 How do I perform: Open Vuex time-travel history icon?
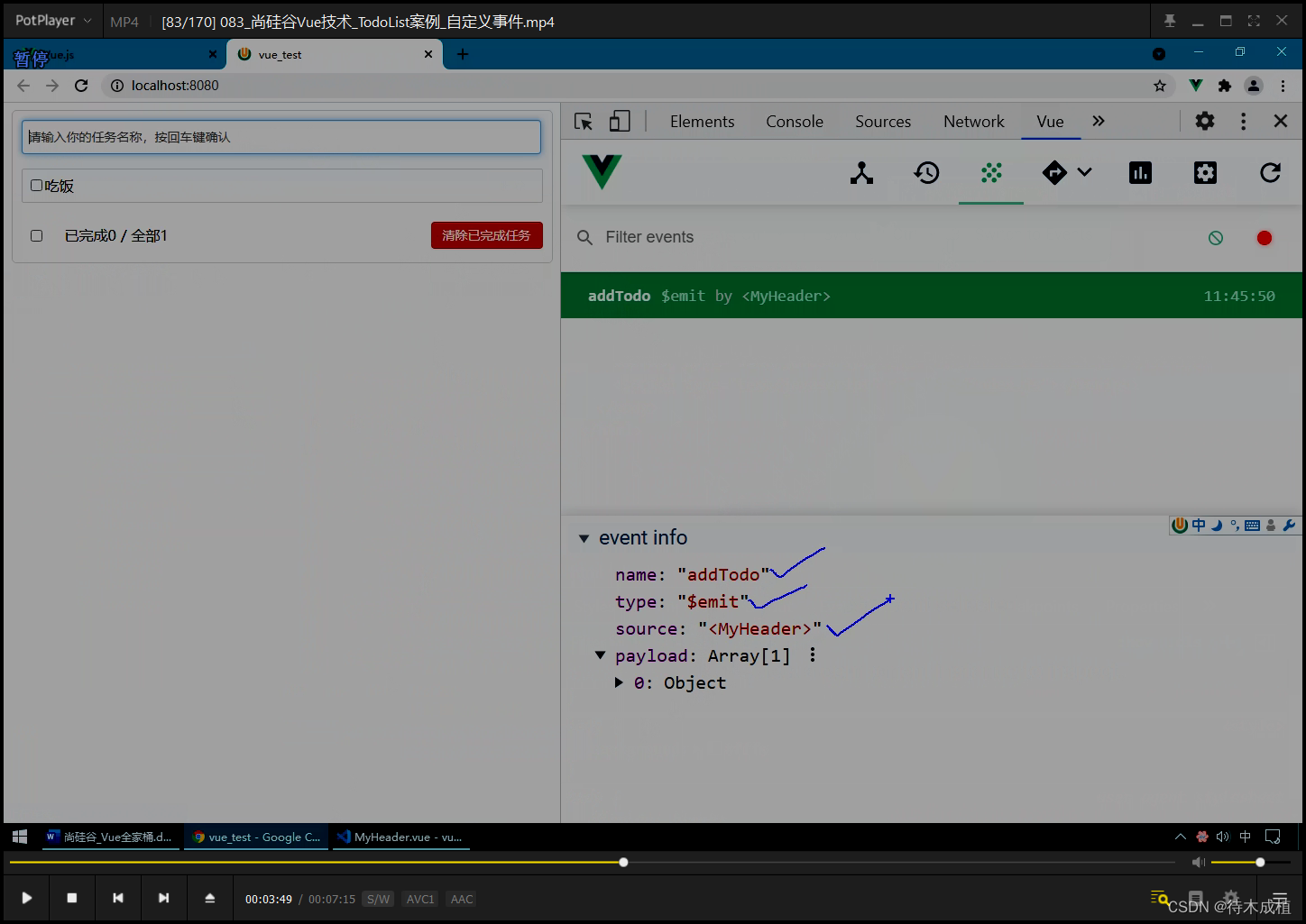point(926,173)
